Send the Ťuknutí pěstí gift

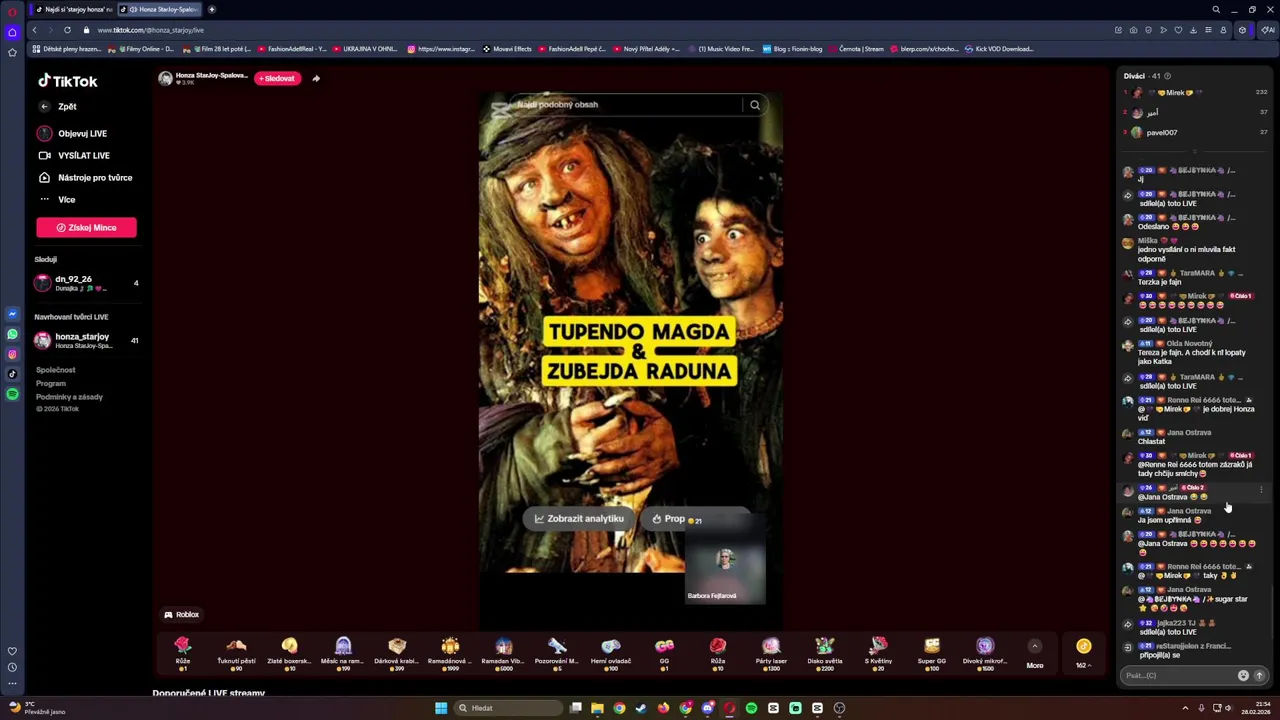(236, 653)
